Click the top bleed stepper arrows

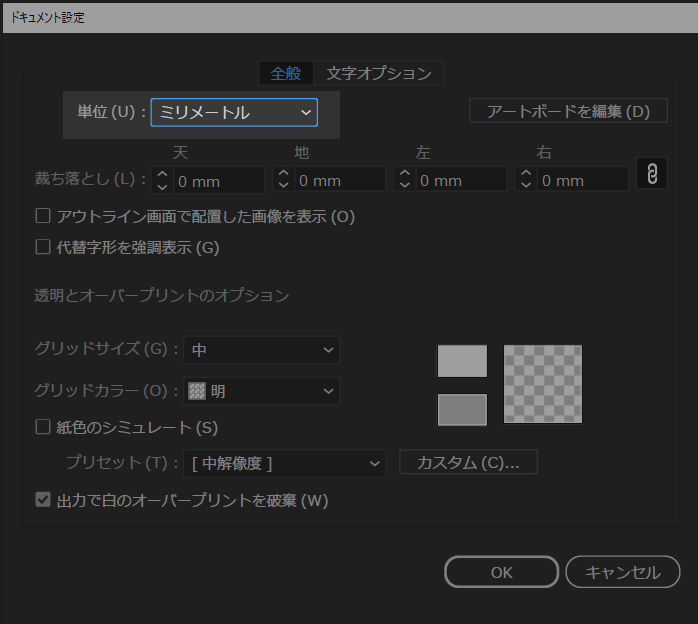(x=162, y=180)
